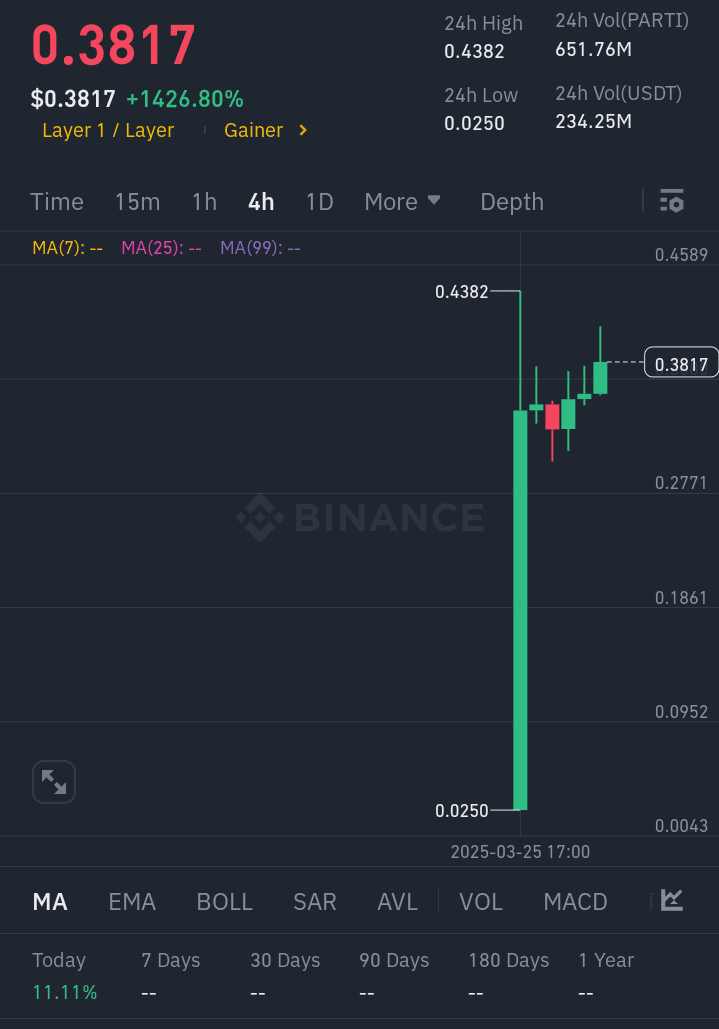Image resolution: width=719 pixels, height=1029 pixels.
Task: Select the 1h timeframe
Action: coord(204,201)
